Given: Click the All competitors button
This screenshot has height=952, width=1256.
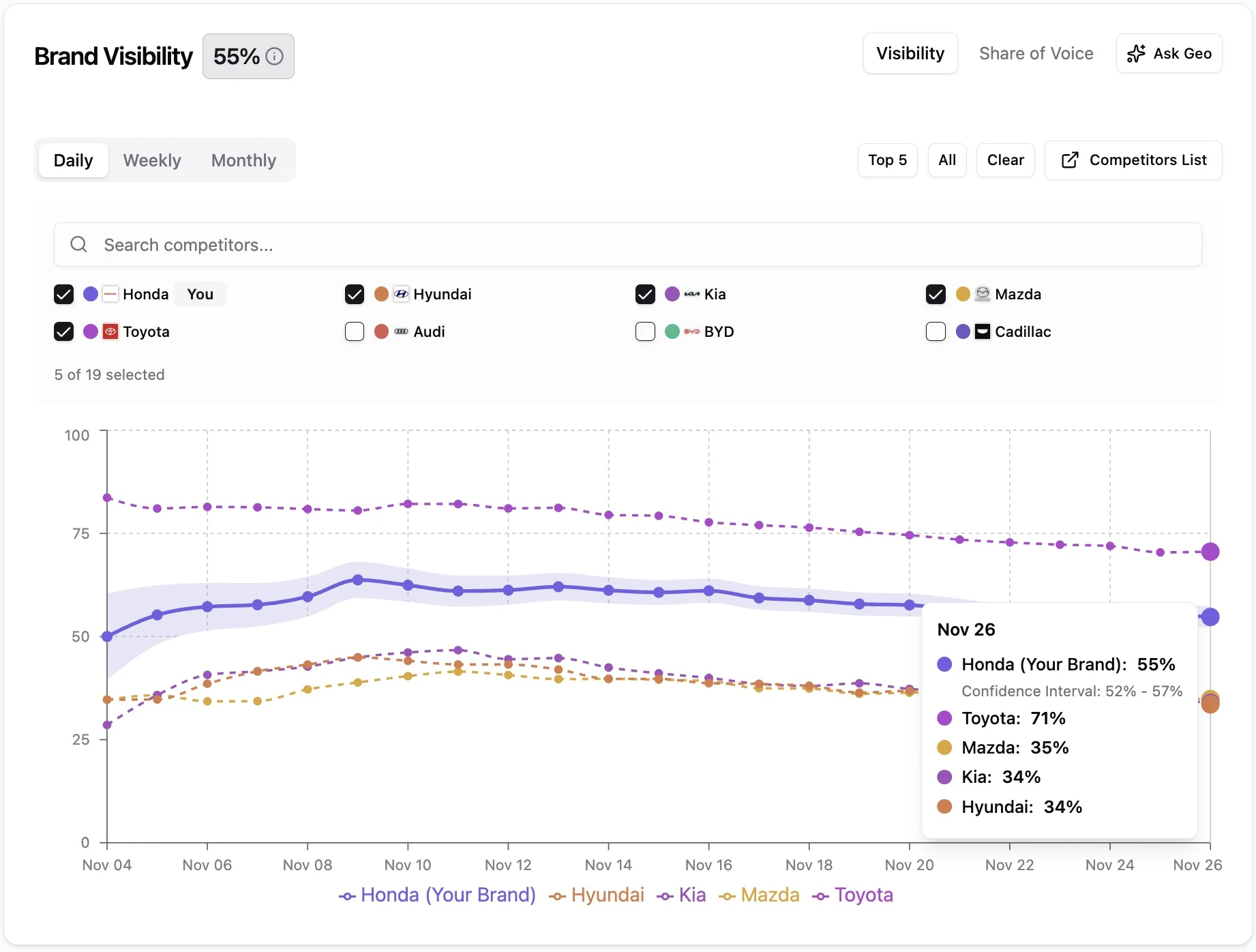Looking at the screenshot, I should (947, 160).
